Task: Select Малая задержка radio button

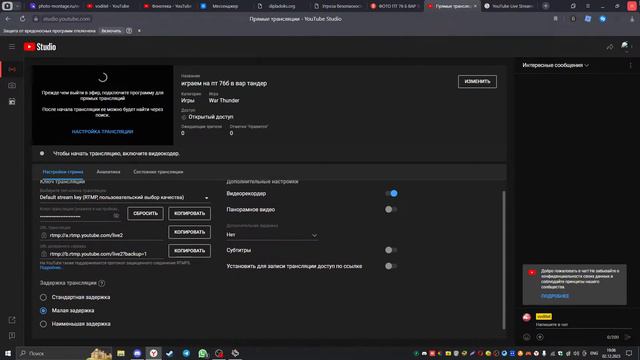Action: pos(43,311)
